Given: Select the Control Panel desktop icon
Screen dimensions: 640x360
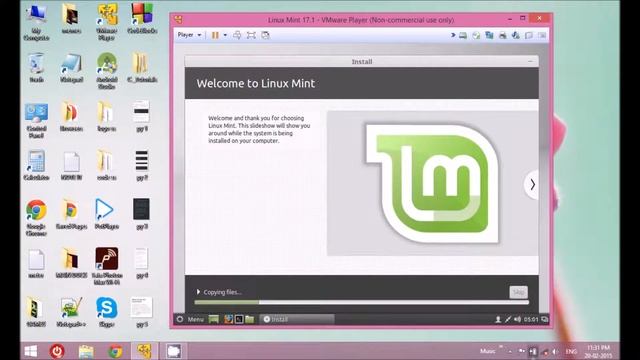Looking at the screenshot, I should (x=36, y=120).
